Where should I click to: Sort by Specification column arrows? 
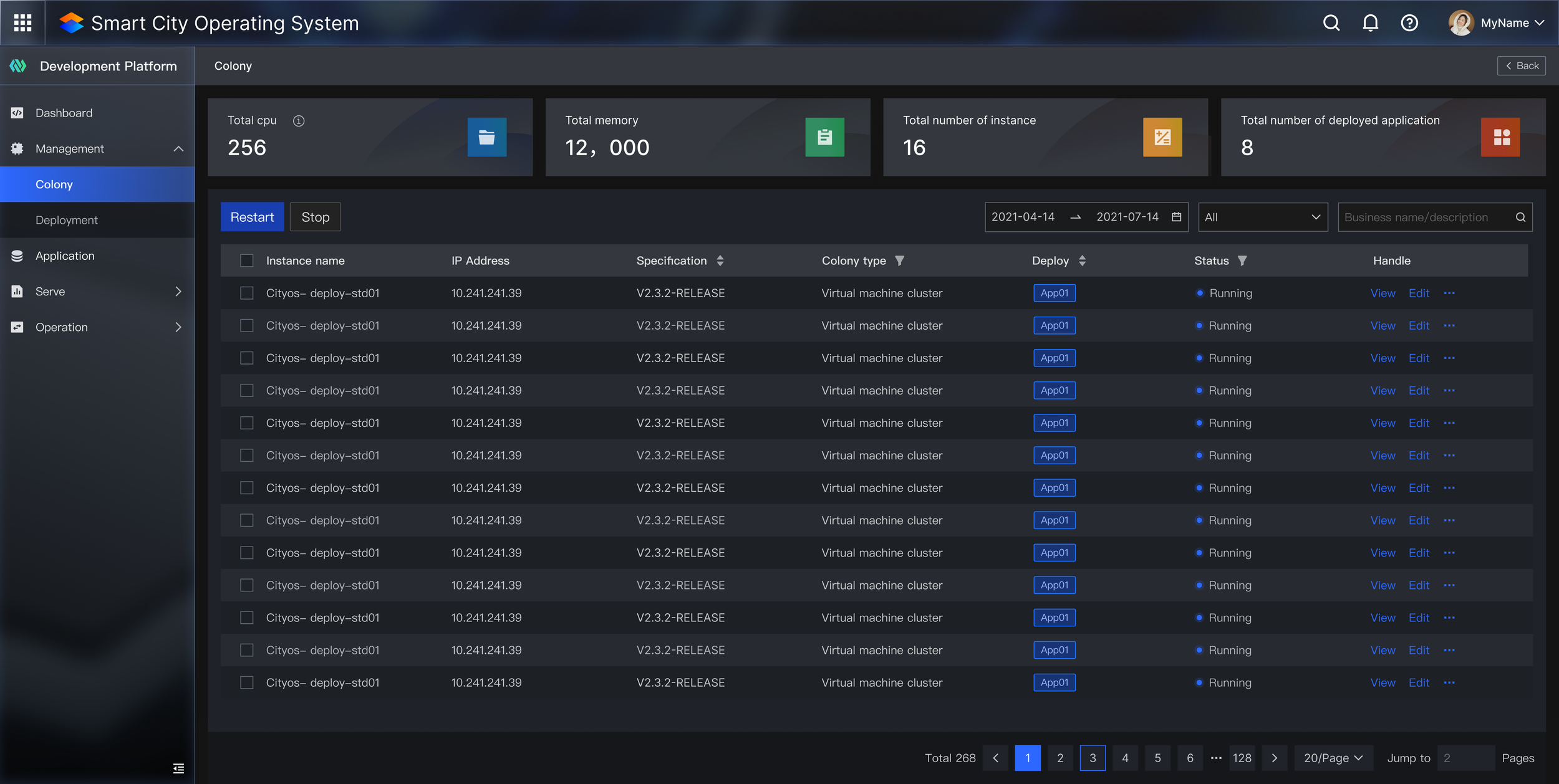pyautogui.click(x=720, y=261)
